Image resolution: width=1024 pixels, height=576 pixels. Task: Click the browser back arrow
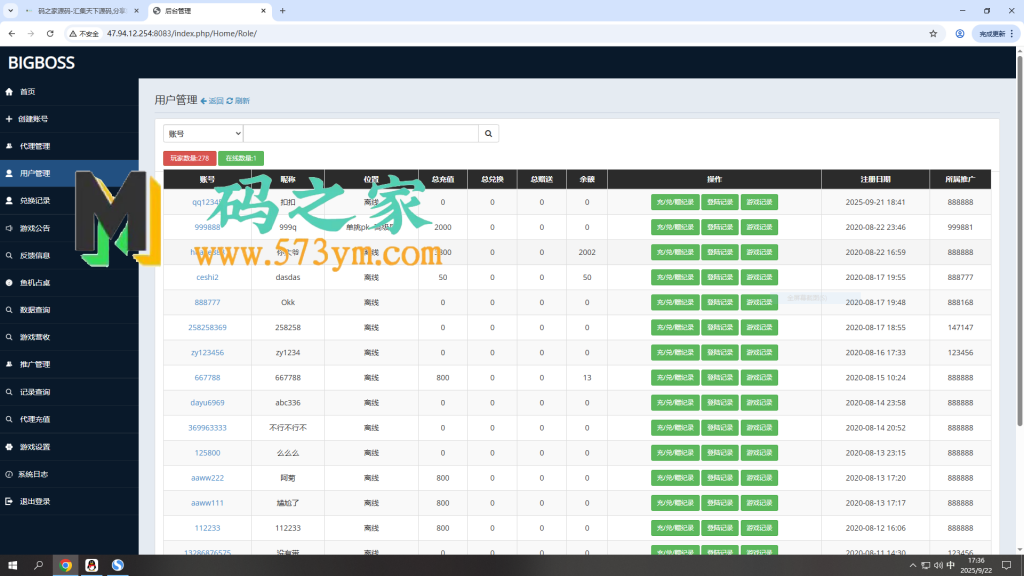[12, 33]
